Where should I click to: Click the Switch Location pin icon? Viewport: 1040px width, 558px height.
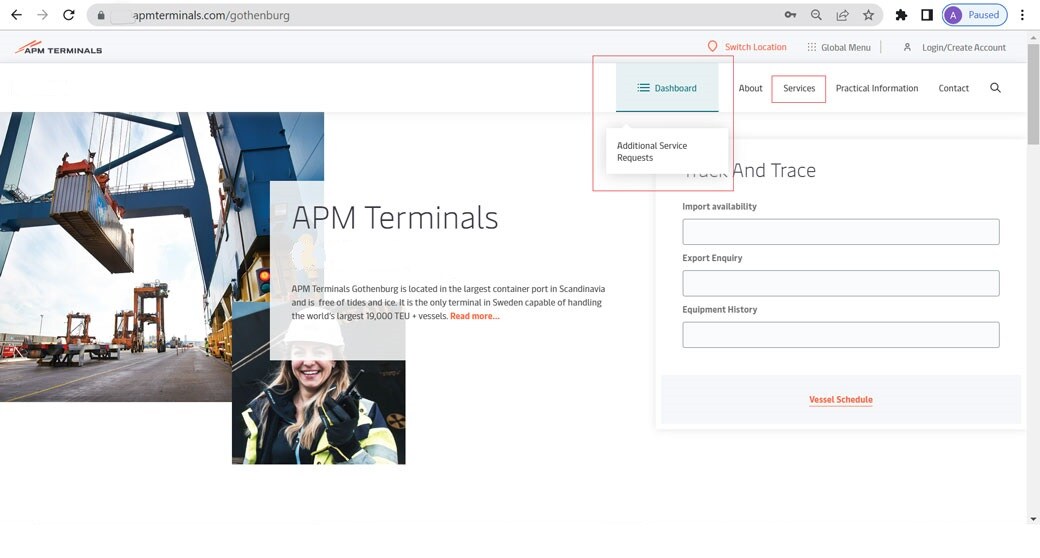click(x=712, y=46)
